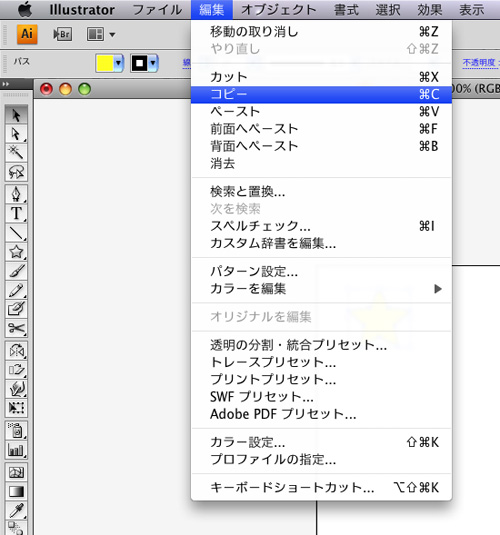Choose スペルチェック…
The image size is (500, 535).
[x=322, y=226]
